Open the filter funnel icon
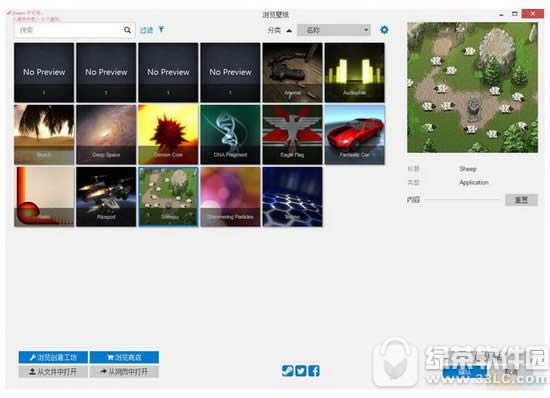 coord(161,29)
